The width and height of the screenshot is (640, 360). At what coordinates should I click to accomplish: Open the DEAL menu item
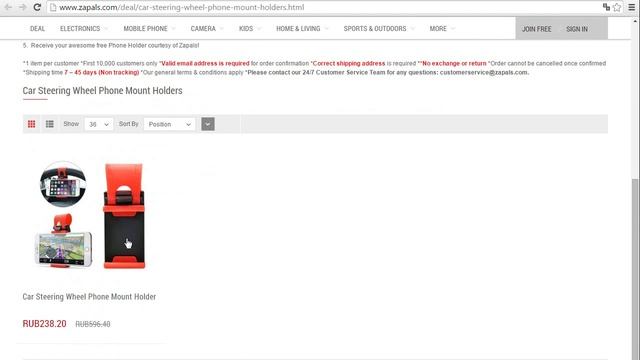37,29
